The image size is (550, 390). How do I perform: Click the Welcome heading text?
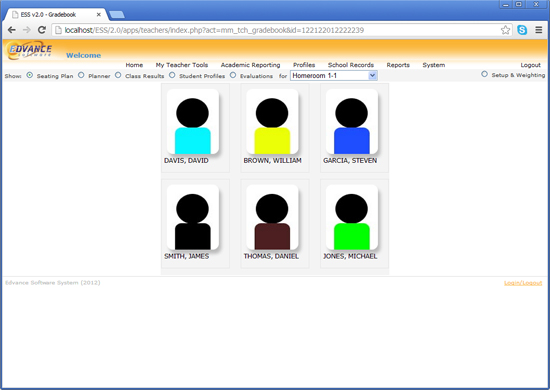tap(83, 55)
